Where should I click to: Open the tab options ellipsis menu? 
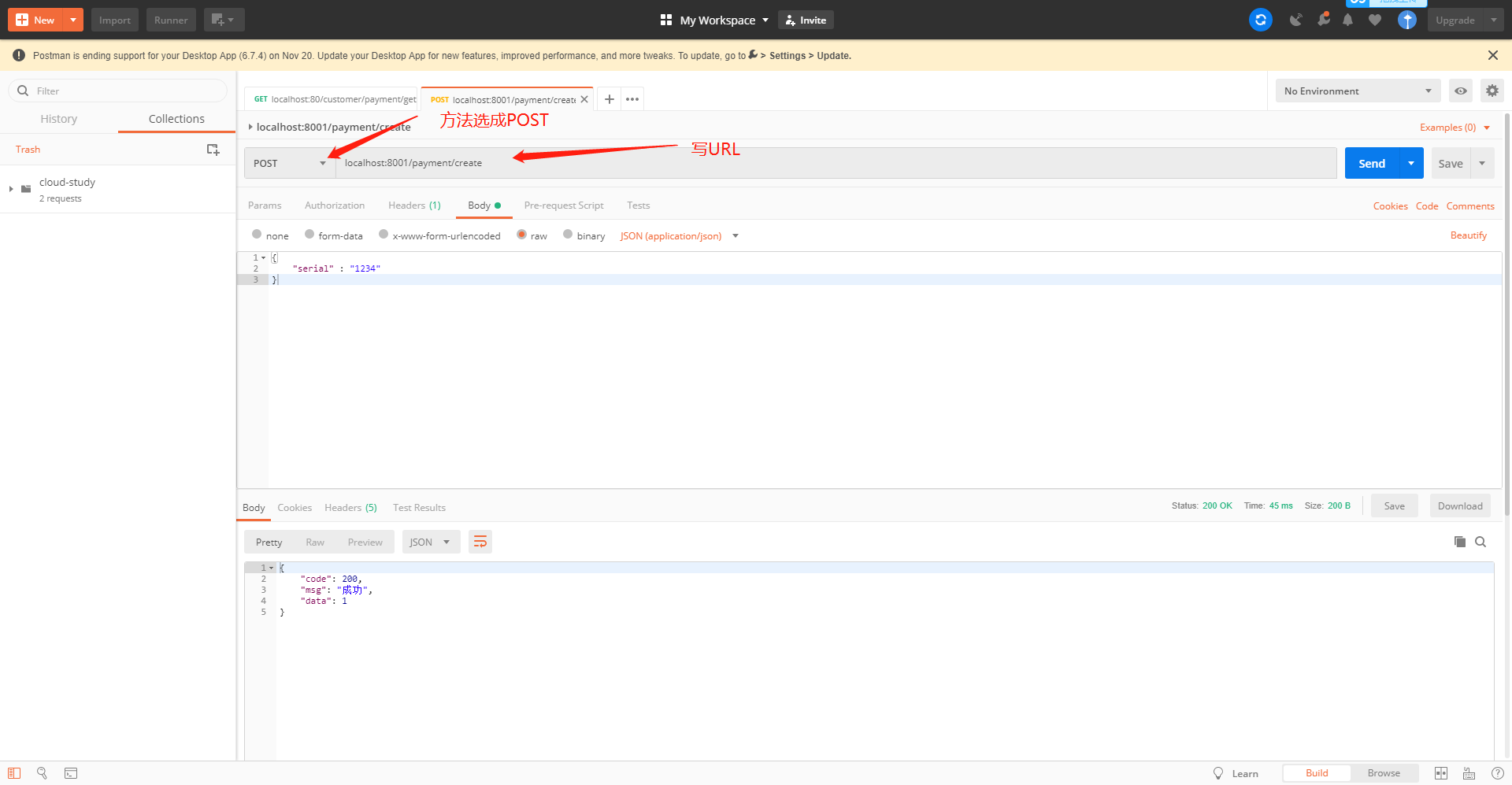(632, 99)
